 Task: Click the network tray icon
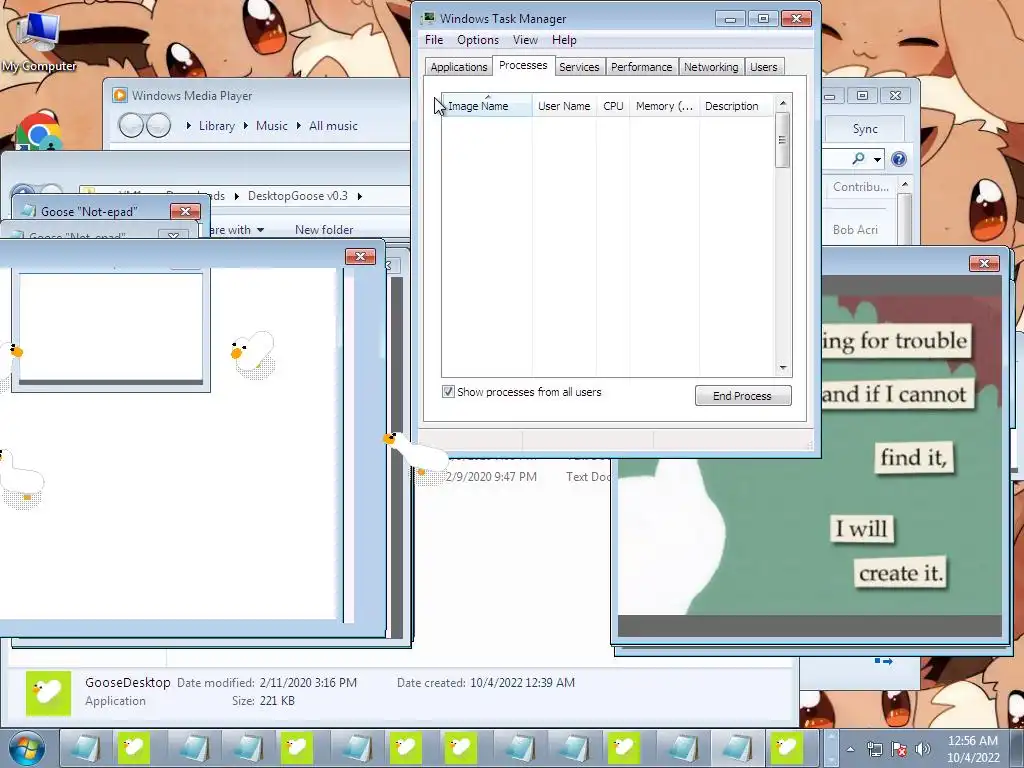(x=874, y=749)
